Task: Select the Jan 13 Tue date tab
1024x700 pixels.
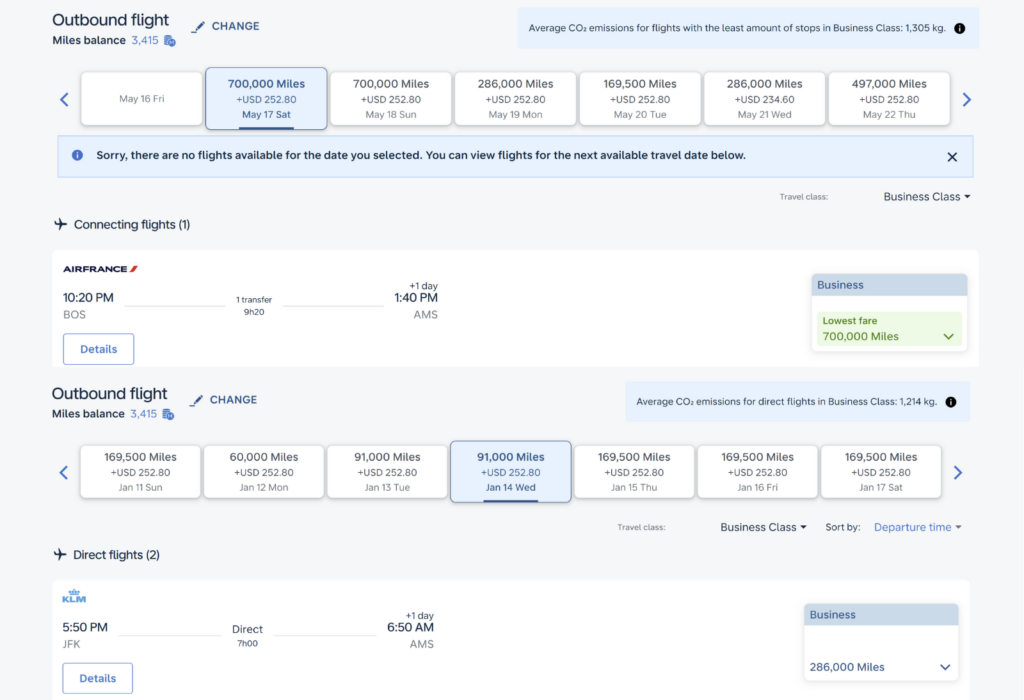Action: [387, 471]
